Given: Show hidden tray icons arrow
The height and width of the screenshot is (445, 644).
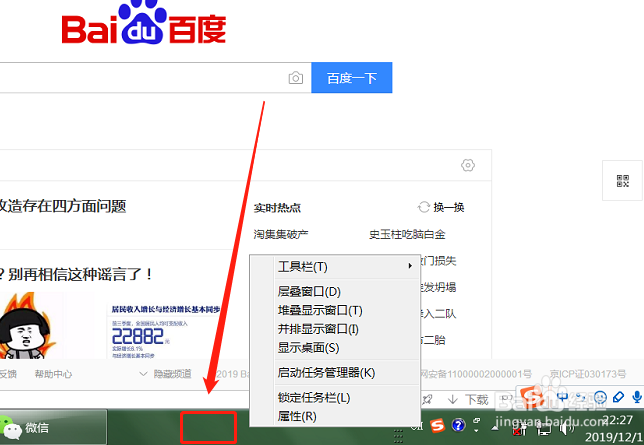Looking at the screenshot, I should point(495,428).
